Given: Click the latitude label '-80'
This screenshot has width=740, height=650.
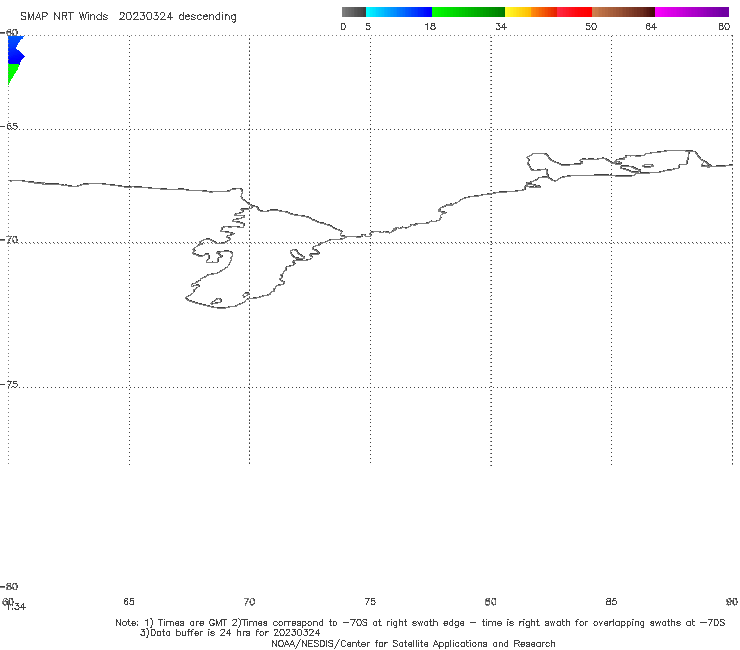Looking at the screenshot, I should pyautogui.click(x=9, y=586).
